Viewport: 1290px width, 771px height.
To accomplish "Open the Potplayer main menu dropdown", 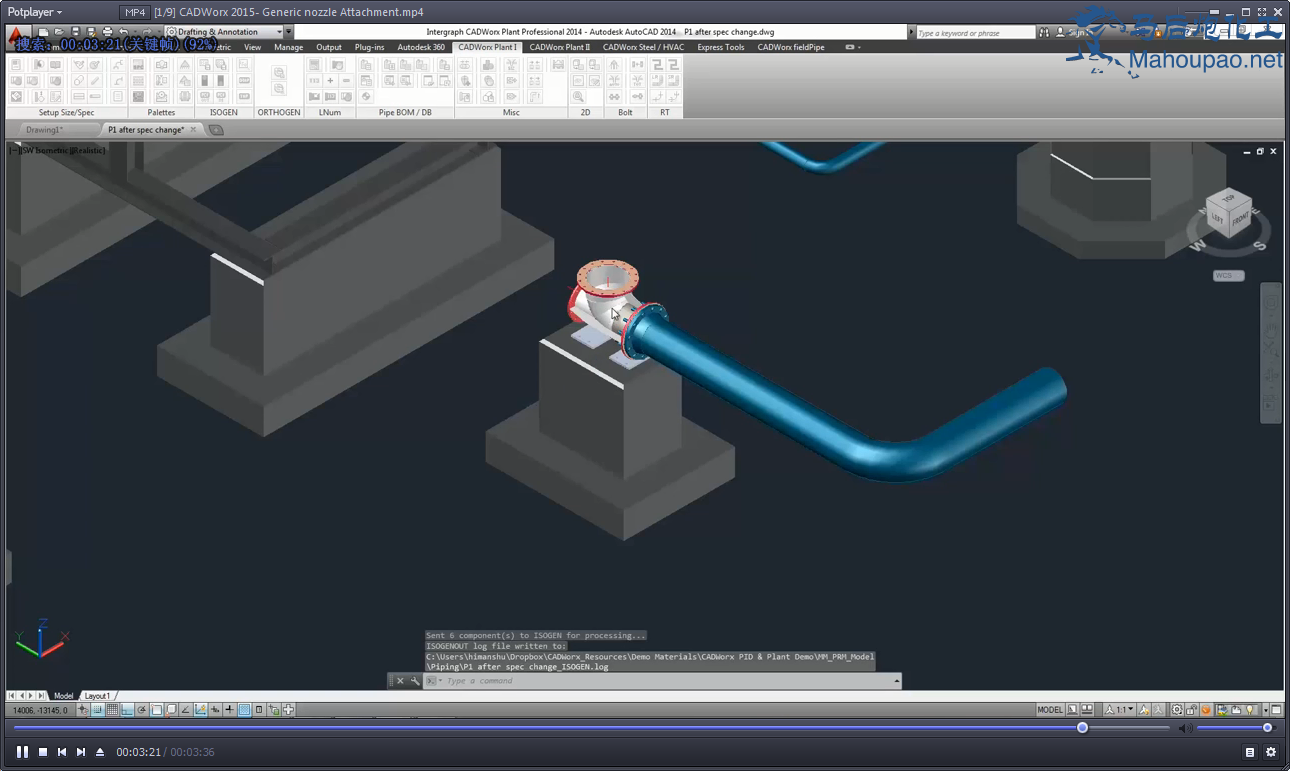I will pos(35,12).
